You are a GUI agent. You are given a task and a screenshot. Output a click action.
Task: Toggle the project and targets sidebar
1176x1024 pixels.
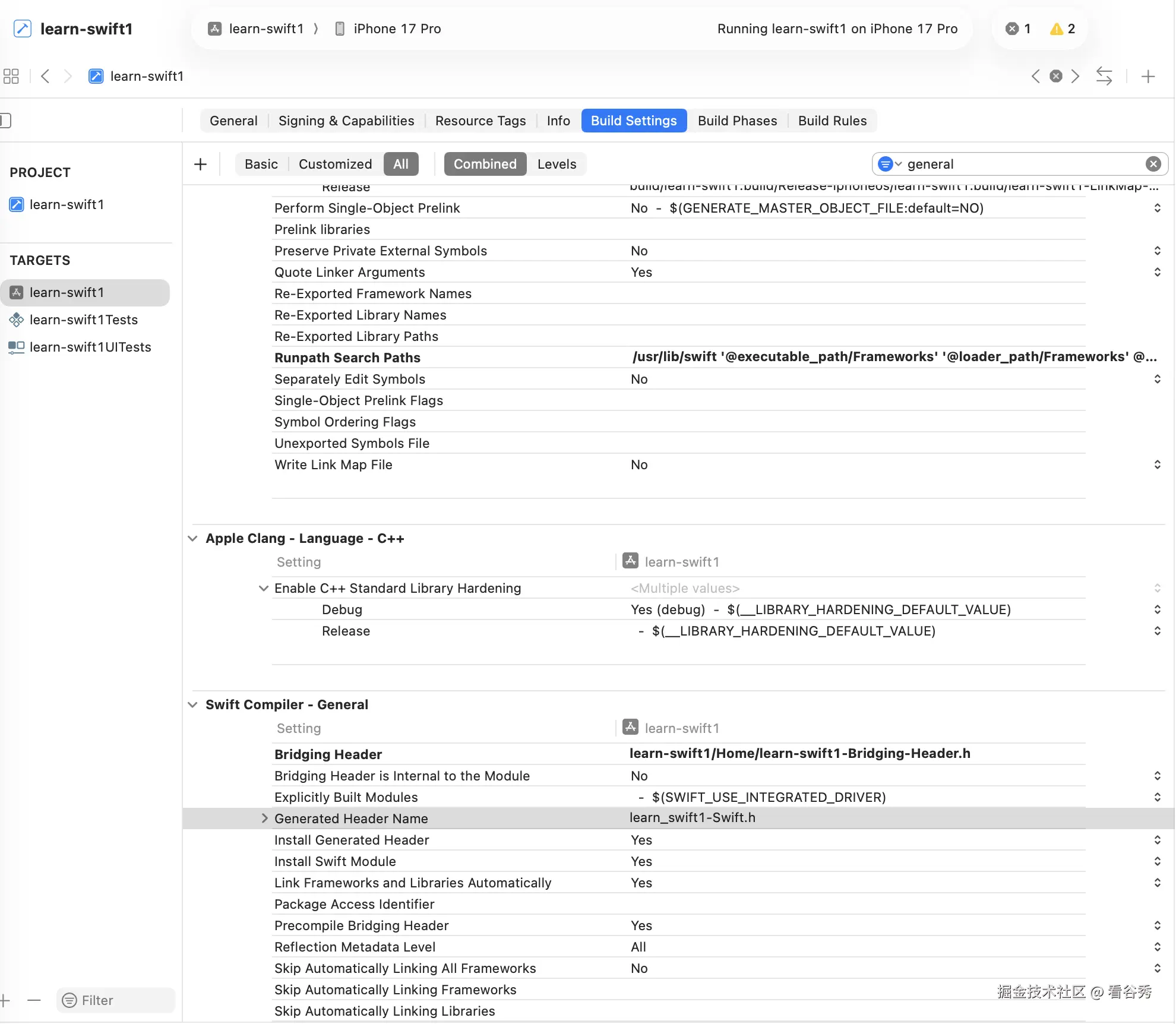point(5,121)
